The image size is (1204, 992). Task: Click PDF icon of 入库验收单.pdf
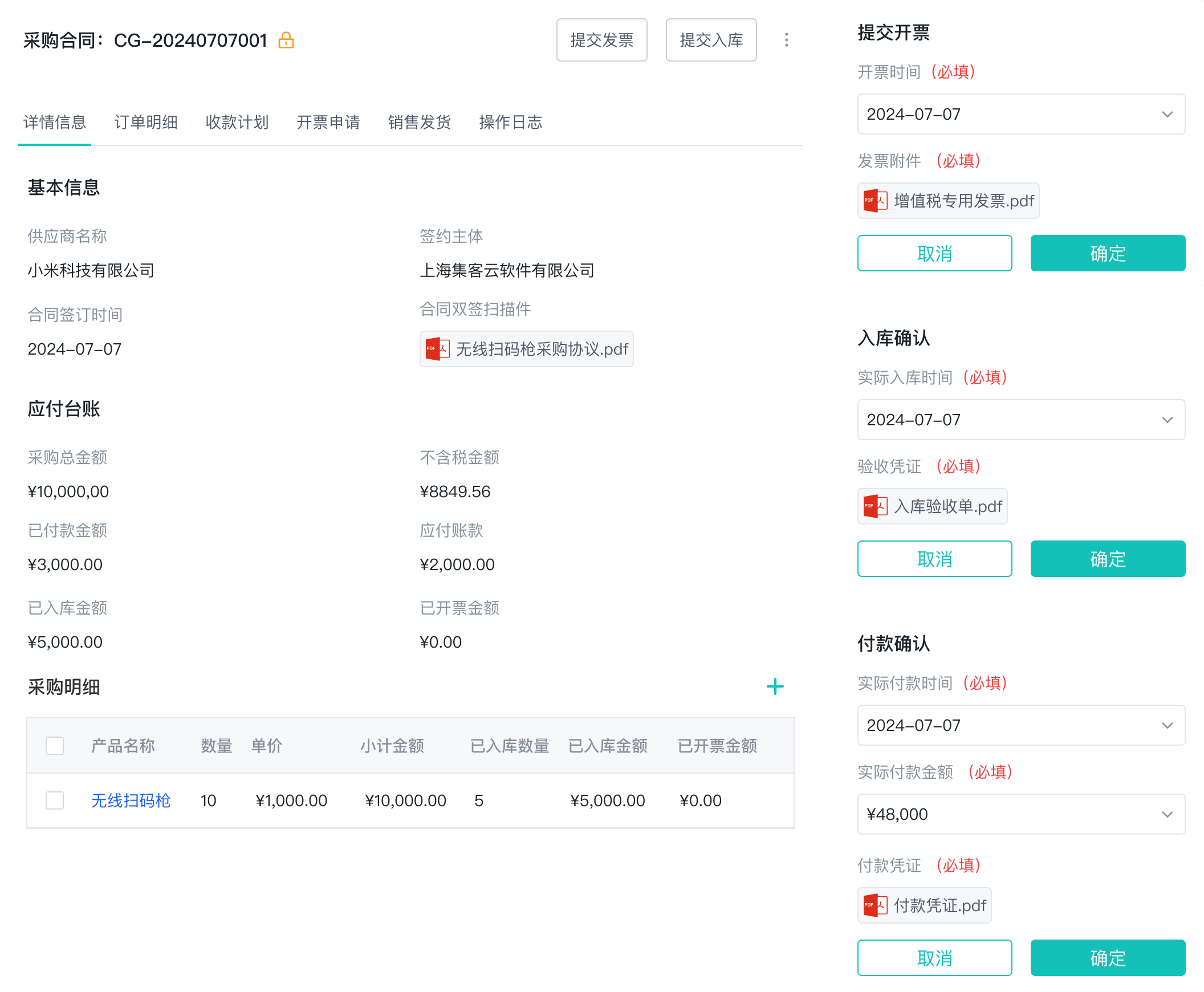pos(875,506)
